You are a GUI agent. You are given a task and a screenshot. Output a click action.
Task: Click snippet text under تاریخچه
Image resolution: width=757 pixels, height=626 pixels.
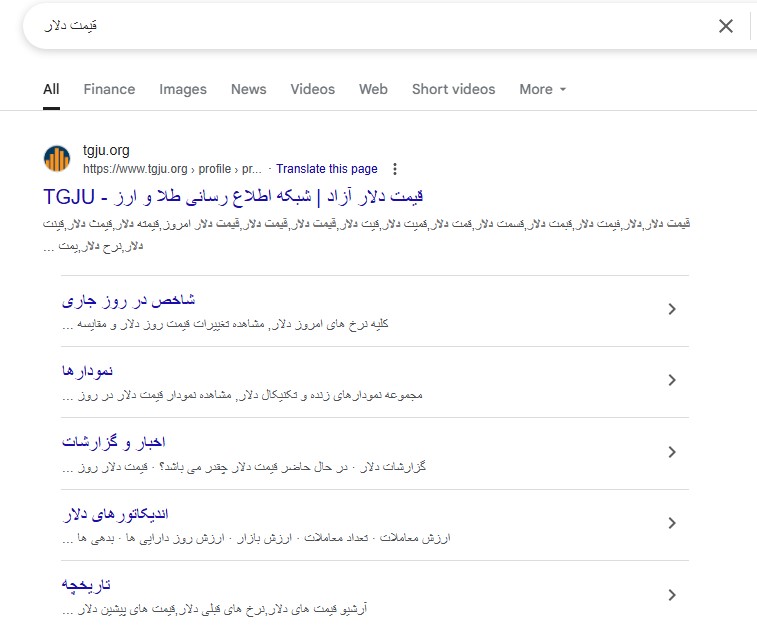point(215,609)
